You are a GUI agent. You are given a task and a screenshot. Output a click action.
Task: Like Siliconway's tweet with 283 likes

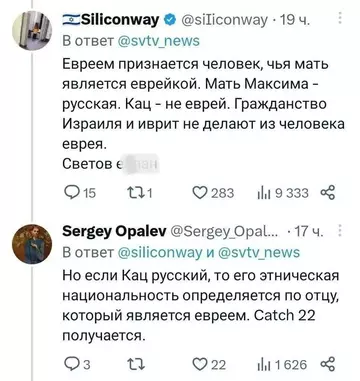point(214,193)
